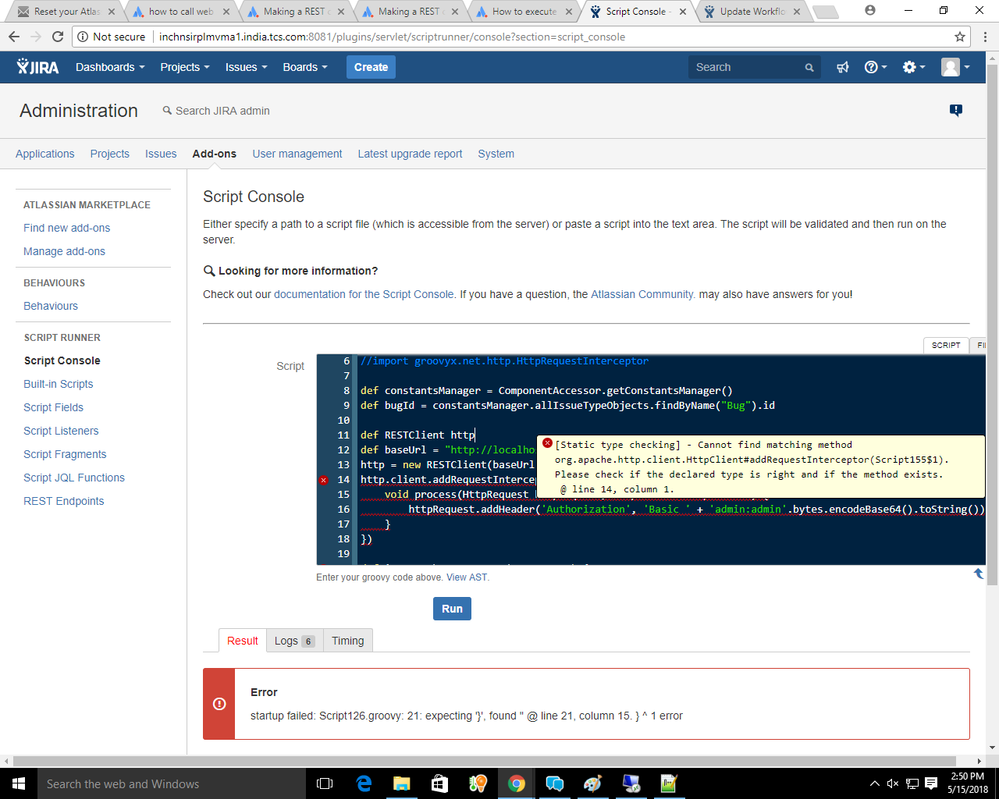The height and width of the screenshot is (799, 999).
Task: Open Script Fields in sidebar
Action: (x=54, y=407)
